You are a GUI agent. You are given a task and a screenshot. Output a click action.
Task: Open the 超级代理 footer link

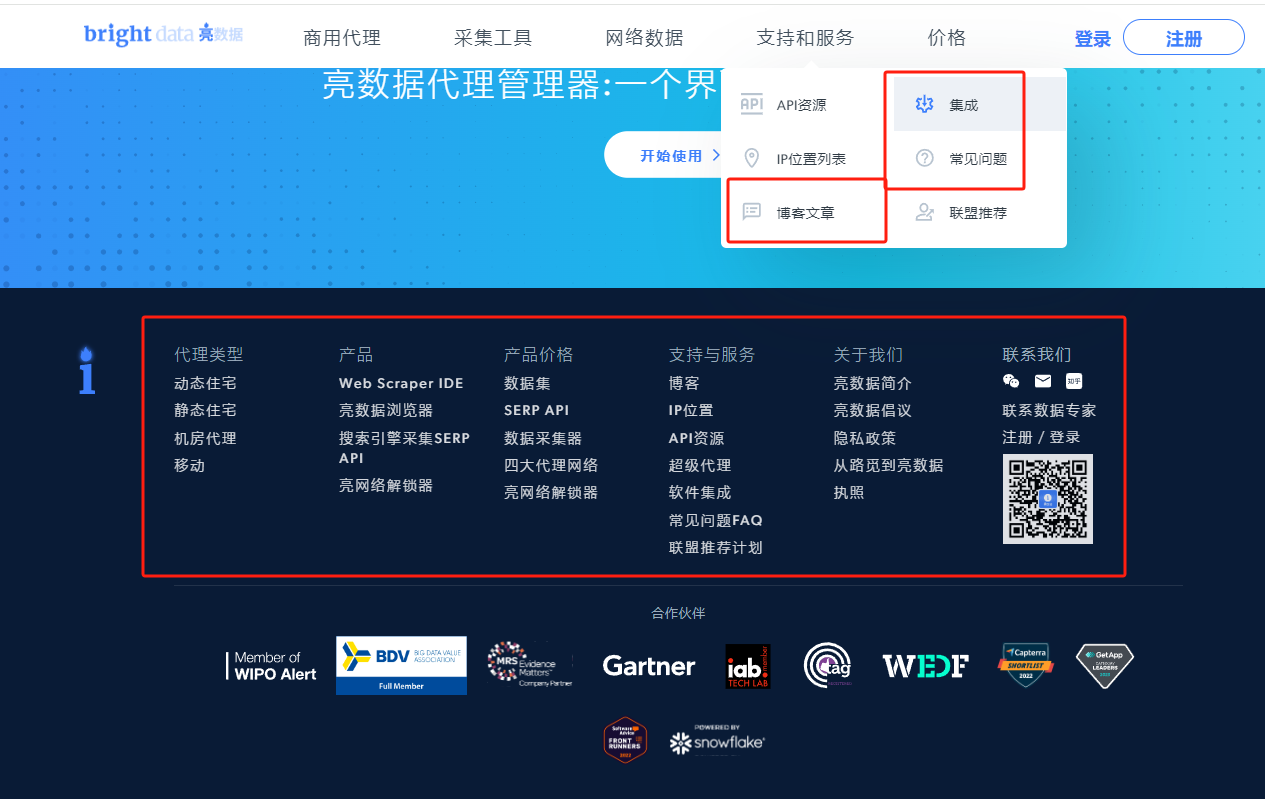[x=700, y=465]
